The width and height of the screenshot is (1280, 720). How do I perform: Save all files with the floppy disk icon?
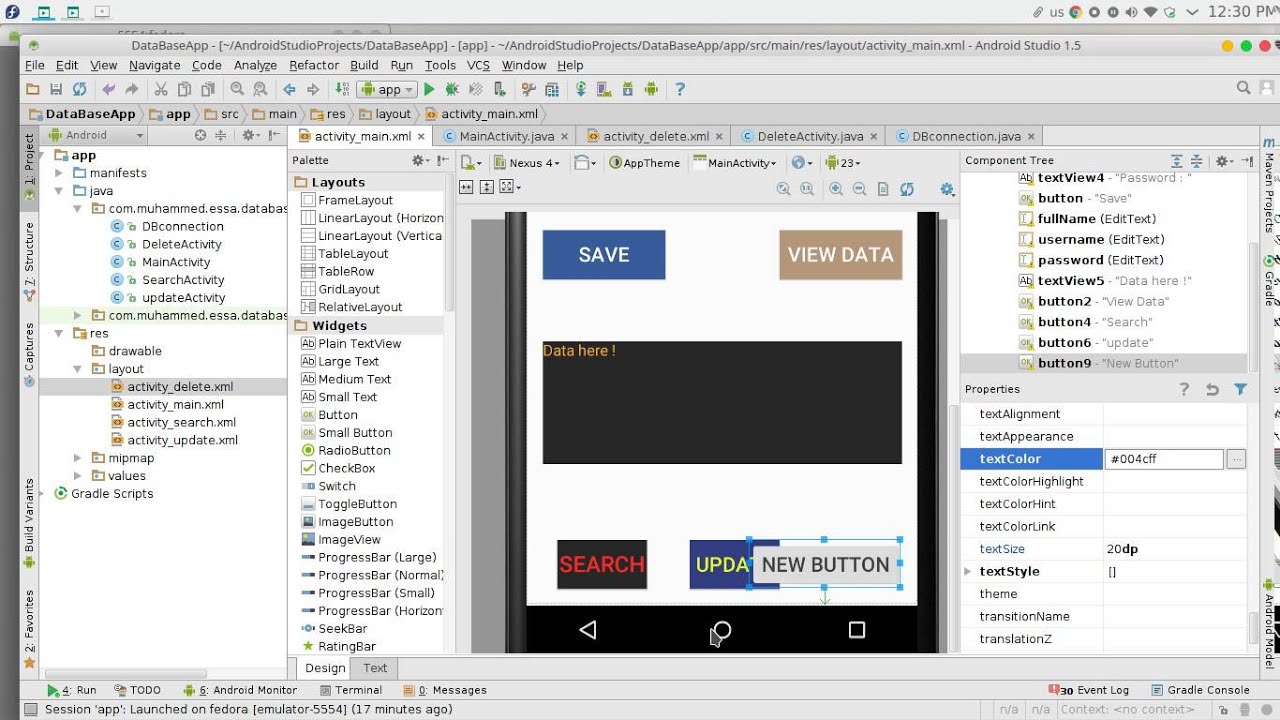tap(56, 89)
